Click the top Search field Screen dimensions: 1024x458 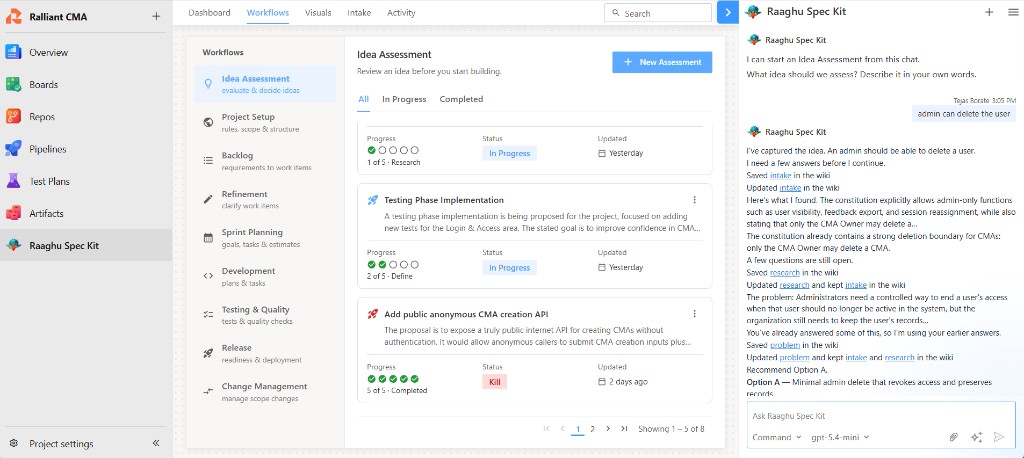[658, 13]
